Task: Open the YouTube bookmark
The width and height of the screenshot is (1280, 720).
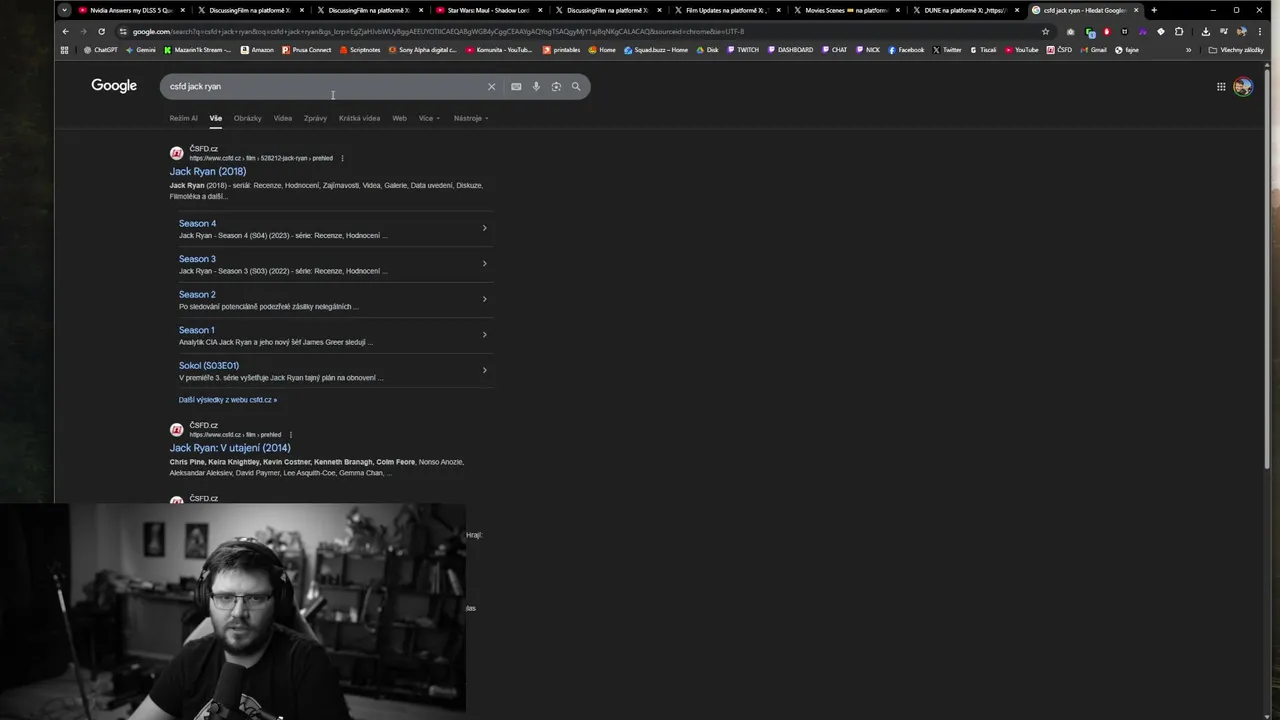Action: (x=1021, y=50)
